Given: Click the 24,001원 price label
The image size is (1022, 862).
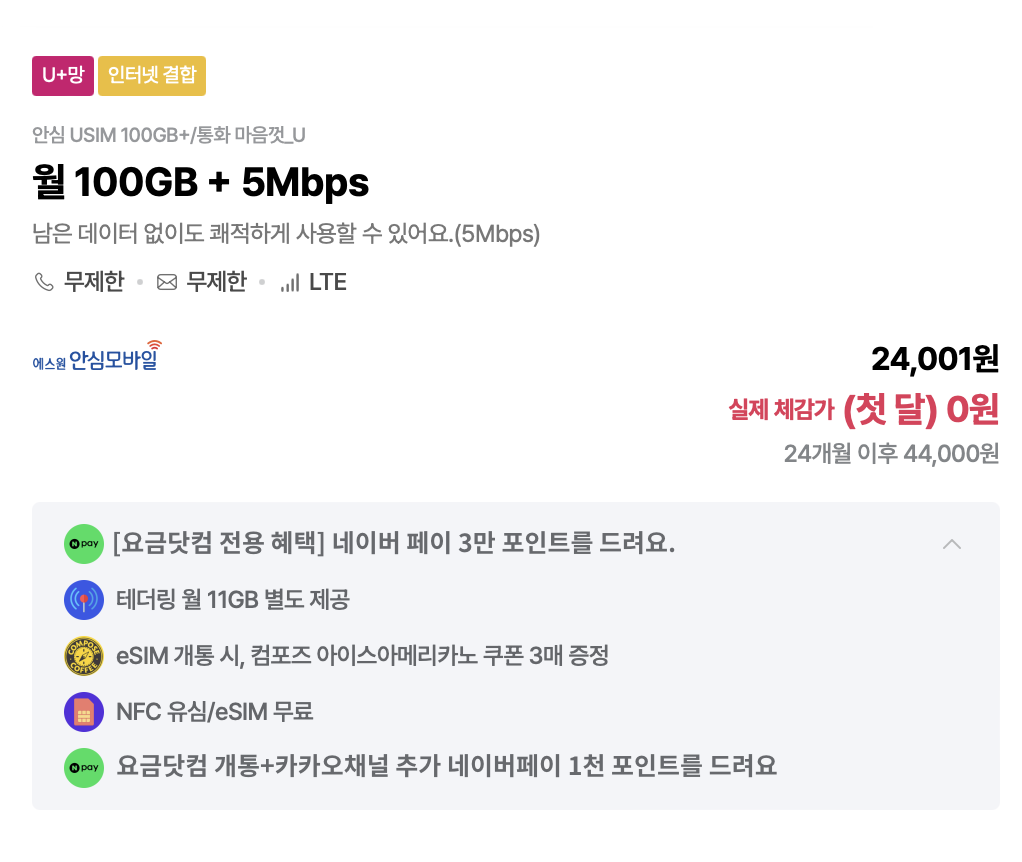Looking at the screenshot, I should tap(935, 360).
